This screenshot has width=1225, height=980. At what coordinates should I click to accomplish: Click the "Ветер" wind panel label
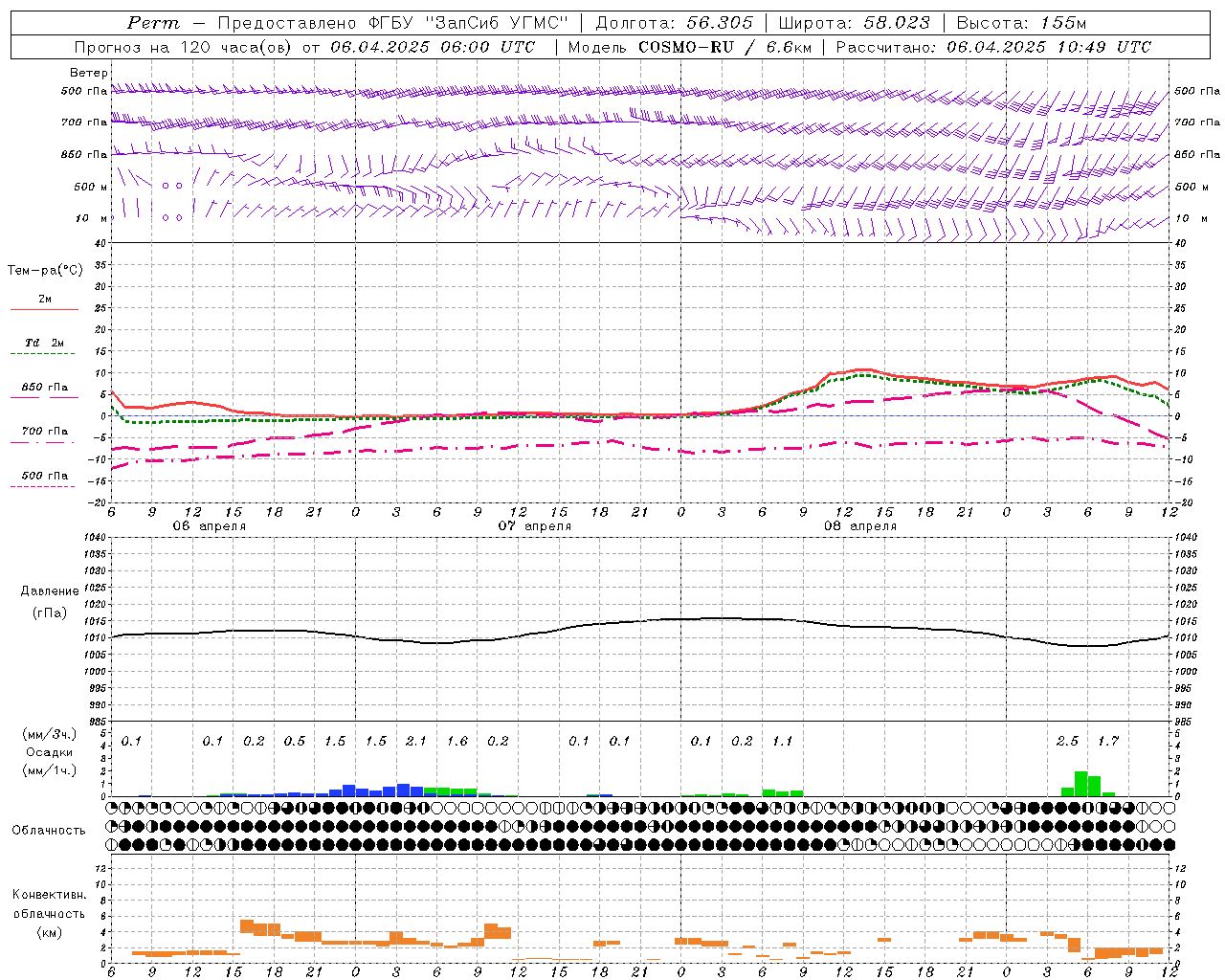click(x=89, y=73)
